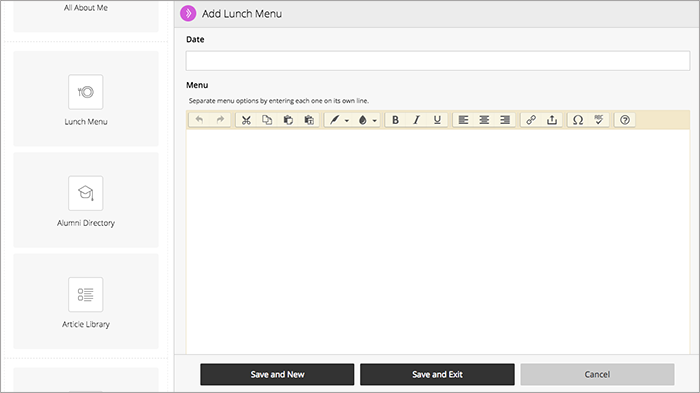Click the 'Separate menu options' hint text
Image resolution: width=700 pixels, height=393 pixels.
click(279, 101)
